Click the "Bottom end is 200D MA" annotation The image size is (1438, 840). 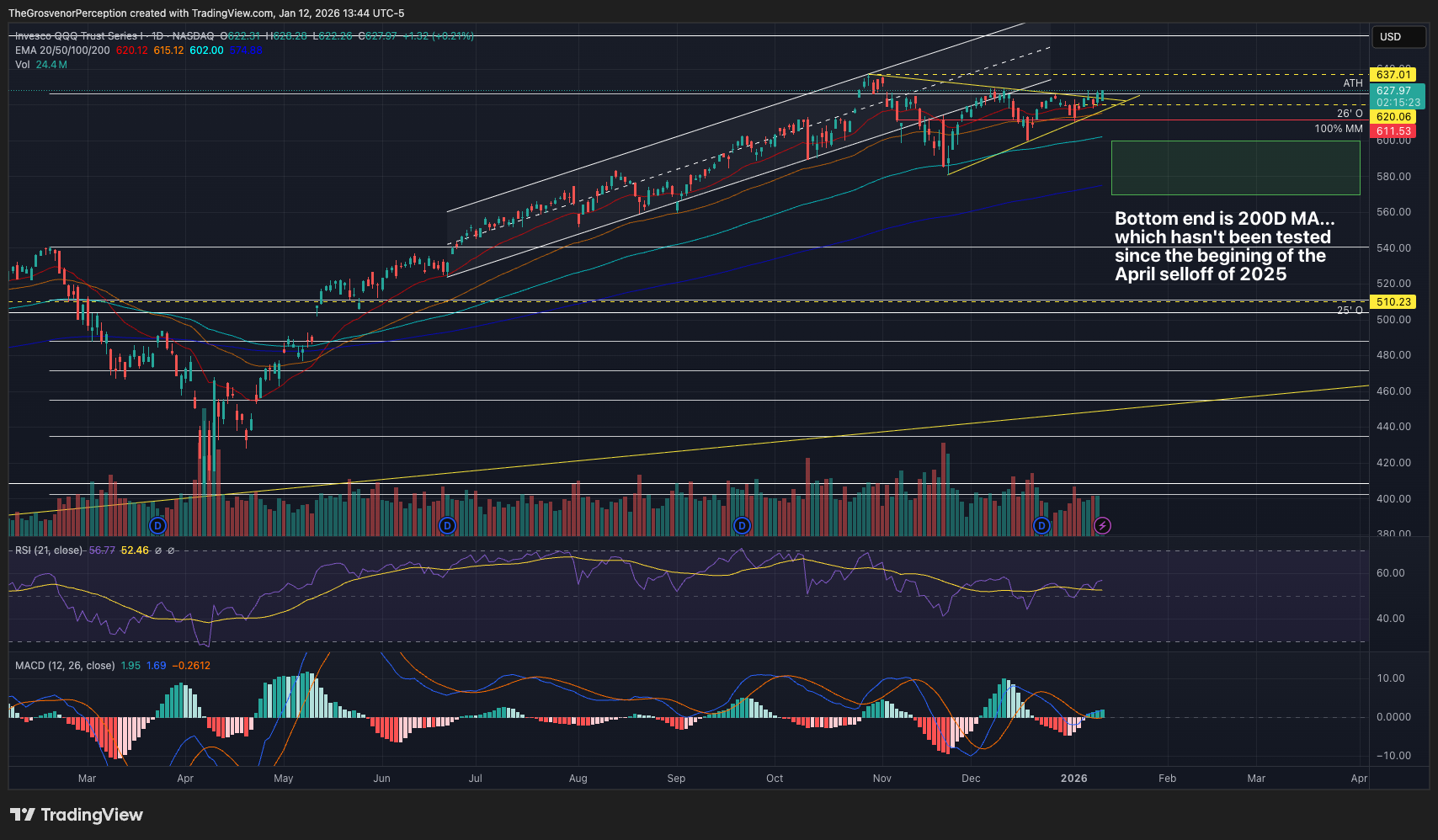(1224, 247)
